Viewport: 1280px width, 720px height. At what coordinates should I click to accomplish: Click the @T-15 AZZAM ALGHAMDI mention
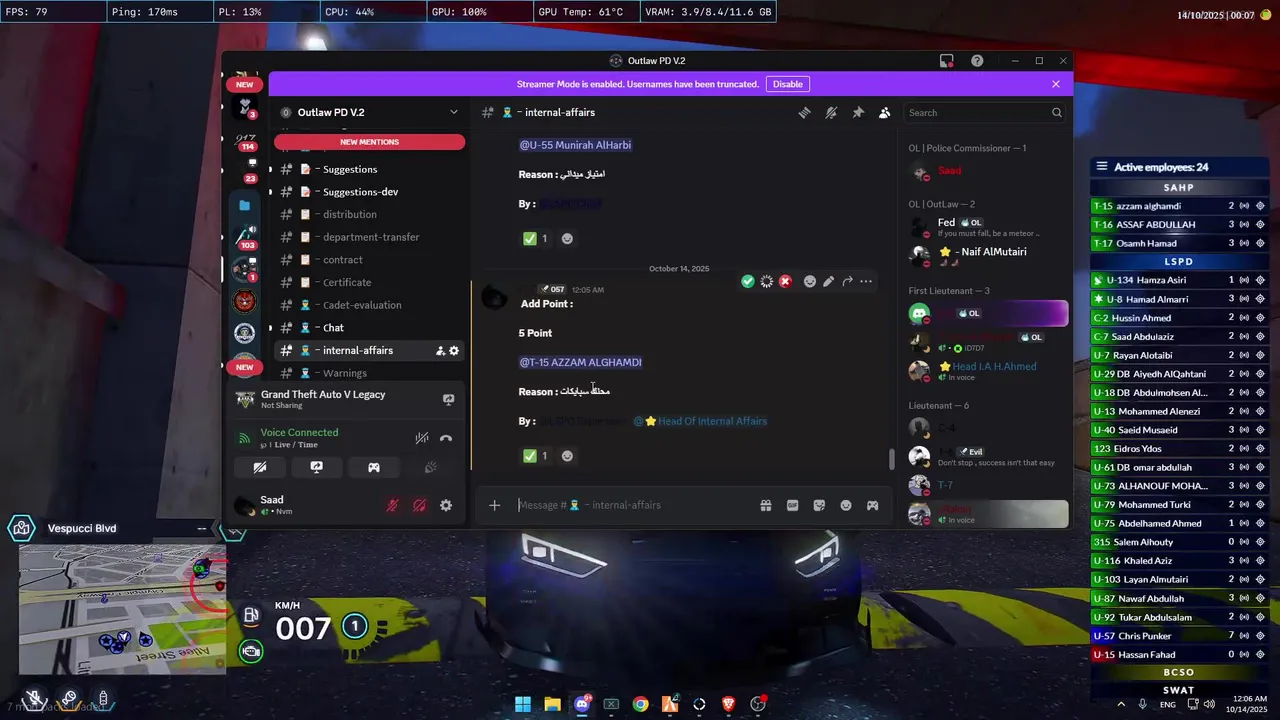pyautogui.click(x=580, y=362)
